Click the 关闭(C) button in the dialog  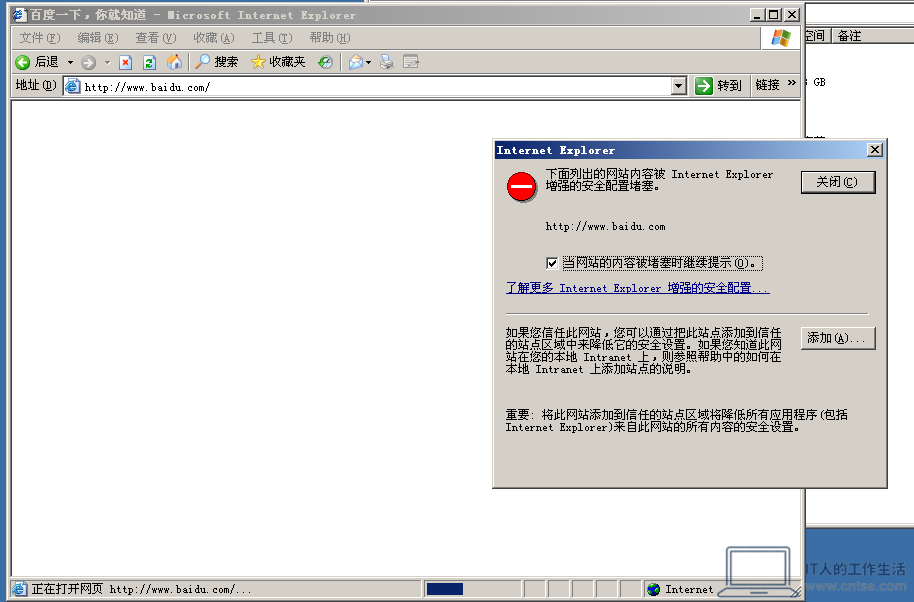coord(838,182)
